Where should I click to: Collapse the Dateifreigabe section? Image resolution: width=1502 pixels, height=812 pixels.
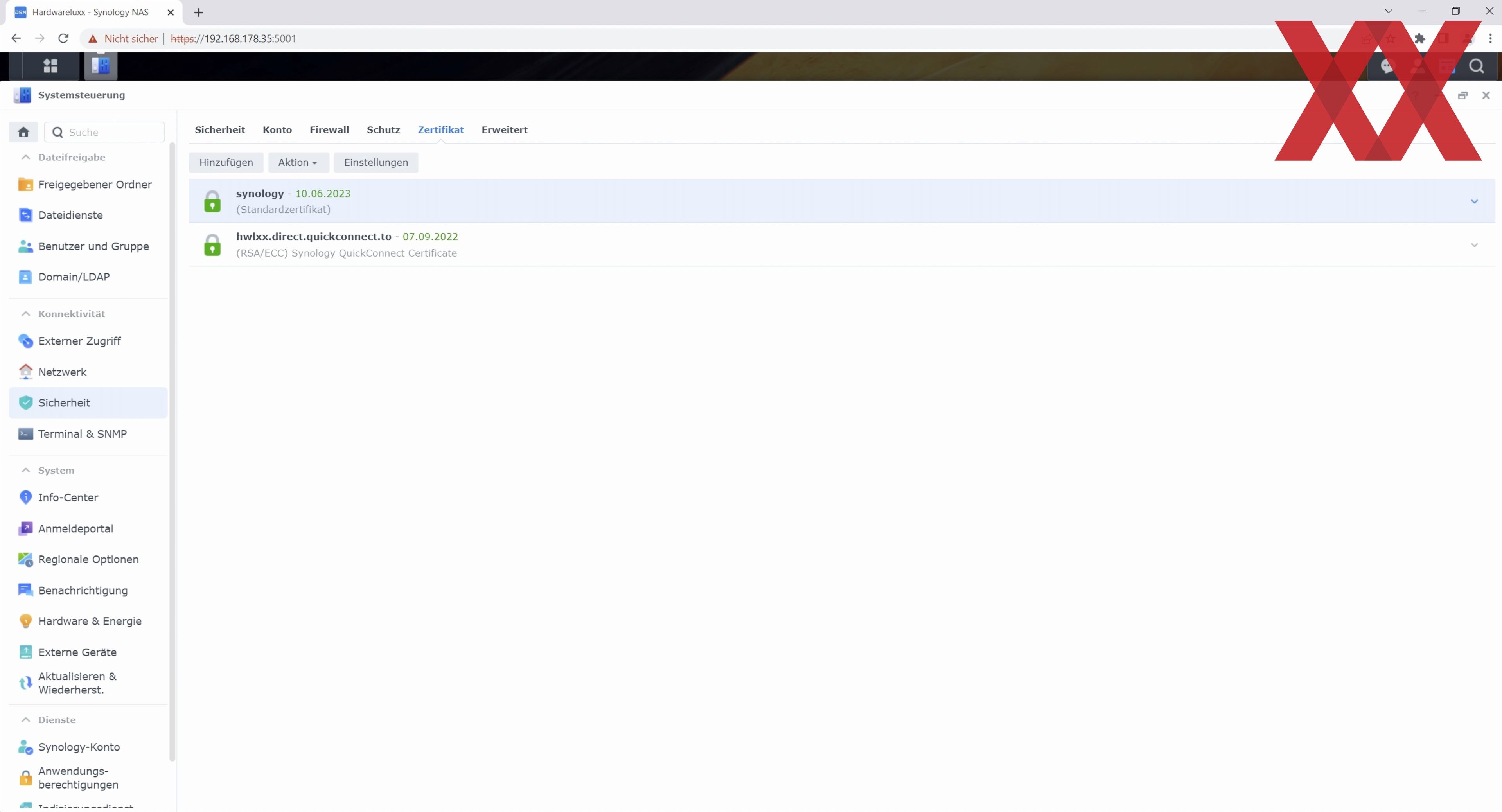click(26, 157)
